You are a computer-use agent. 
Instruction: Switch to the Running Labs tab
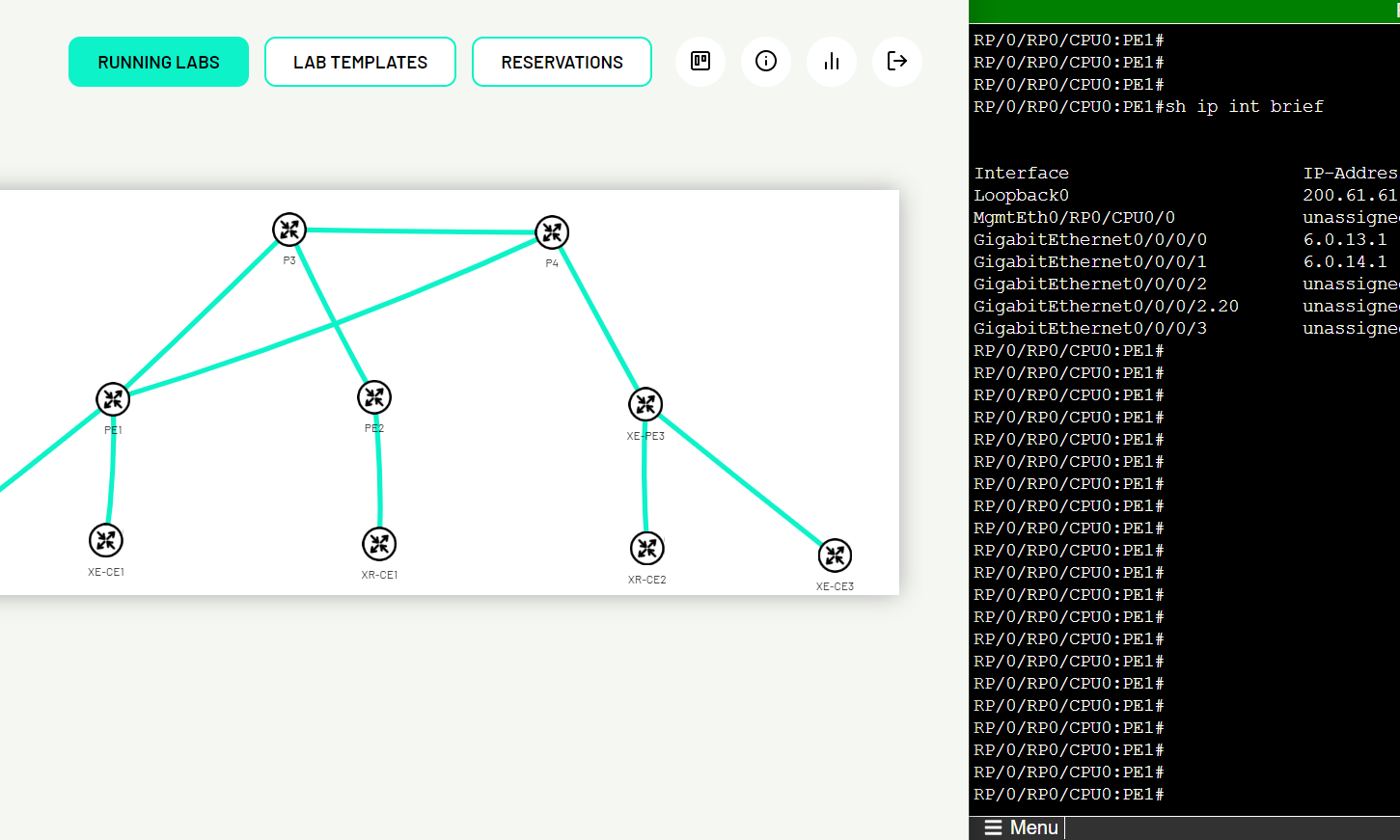(x=158, y=62)
